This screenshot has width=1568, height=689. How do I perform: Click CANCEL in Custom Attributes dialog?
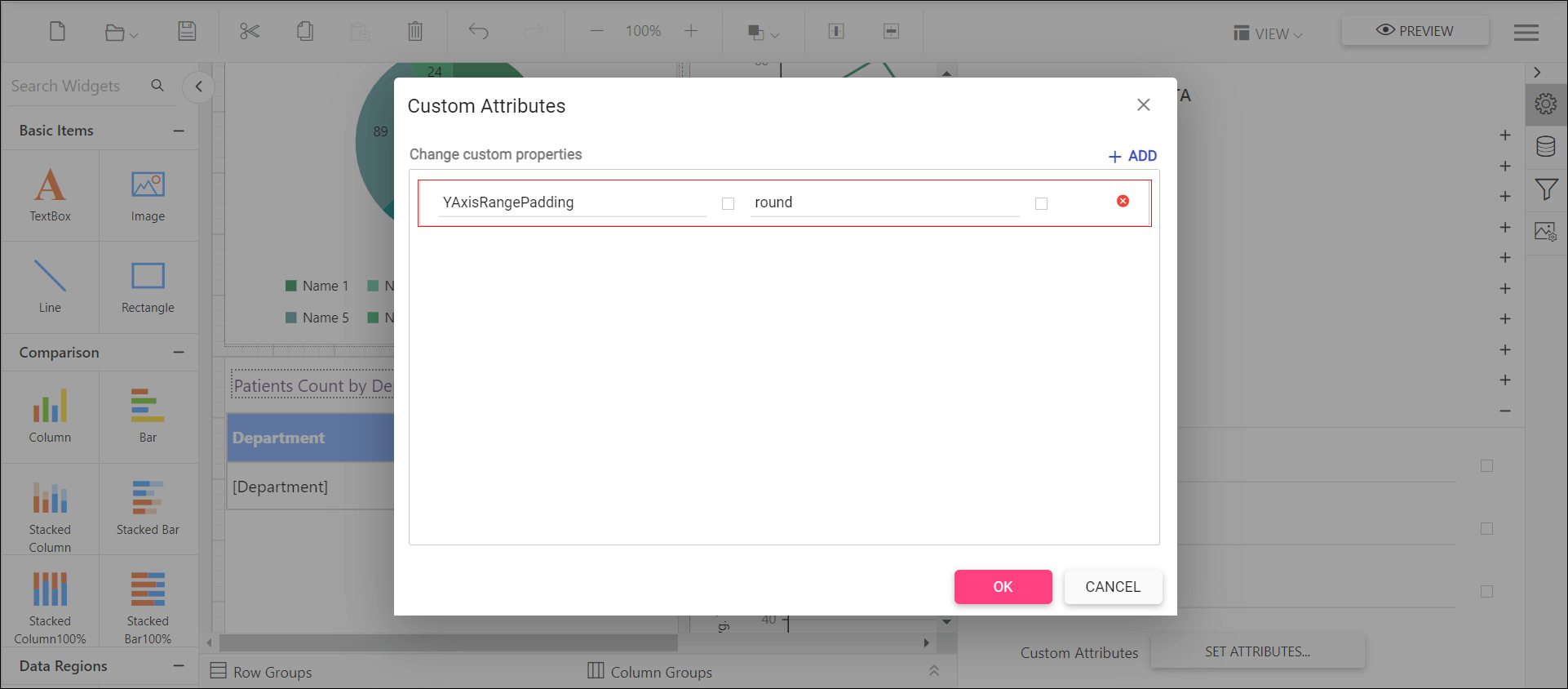click(1113, 587)
